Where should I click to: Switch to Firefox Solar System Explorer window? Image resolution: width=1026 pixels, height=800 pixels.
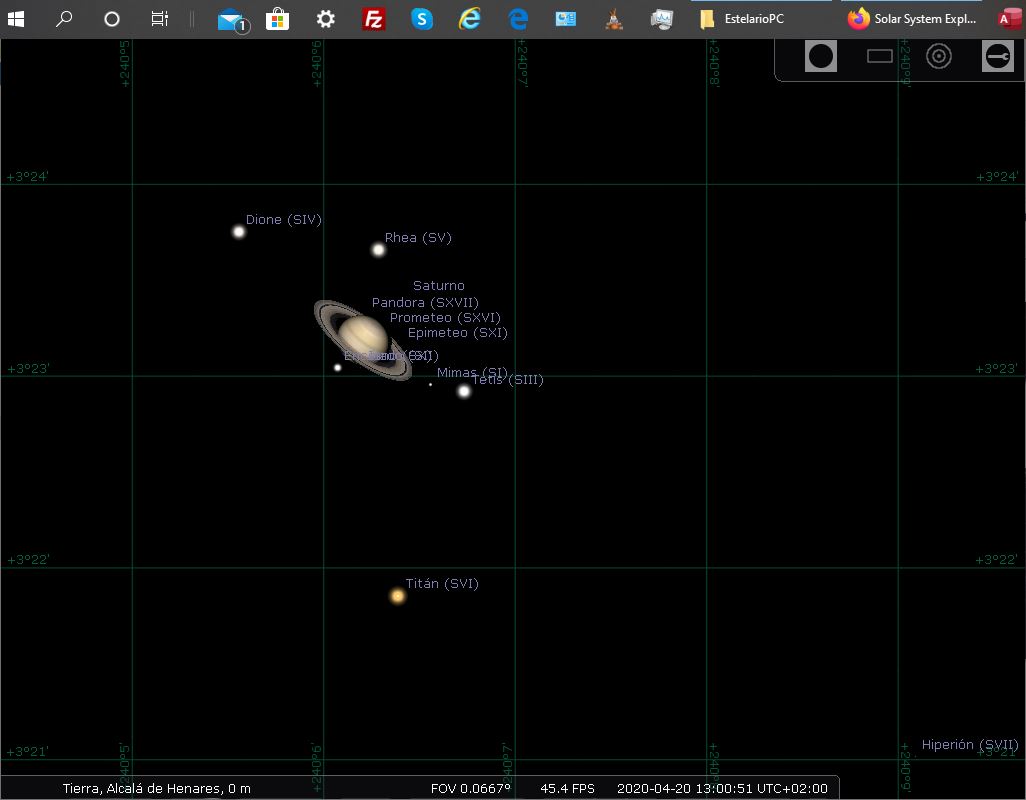[x=912, y=19]
